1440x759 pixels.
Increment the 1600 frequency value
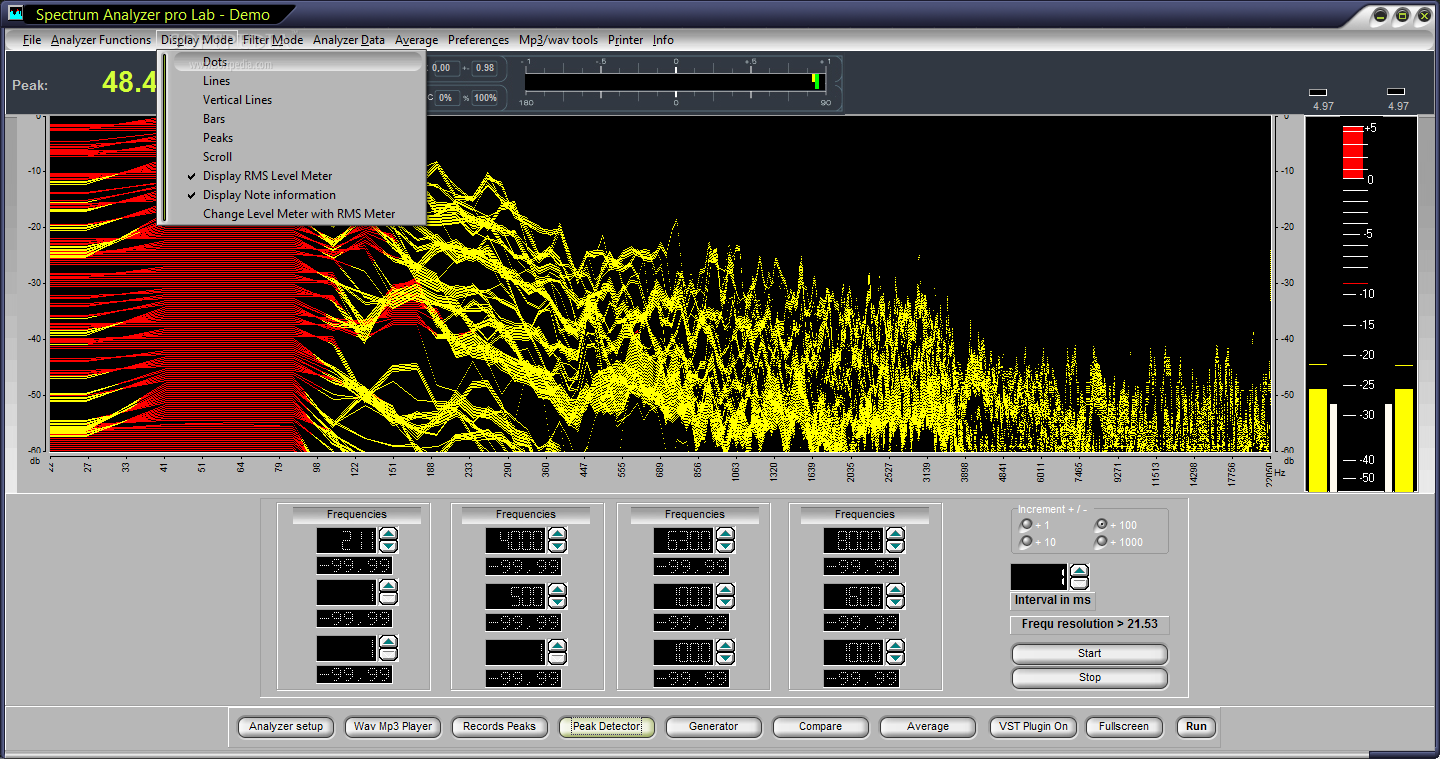(895, 590)
